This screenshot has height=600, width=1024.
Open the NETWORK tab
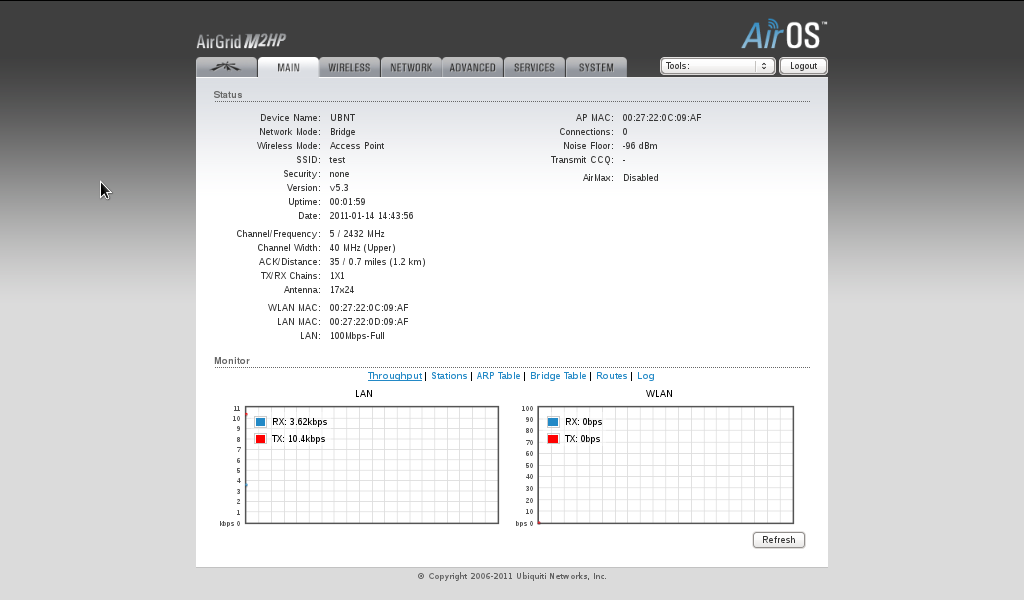(411, 67)
